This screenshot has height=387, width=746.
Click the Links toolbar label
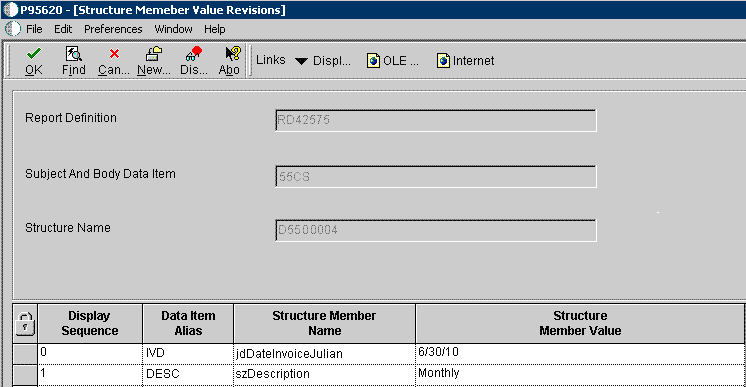tap(271, 60)
